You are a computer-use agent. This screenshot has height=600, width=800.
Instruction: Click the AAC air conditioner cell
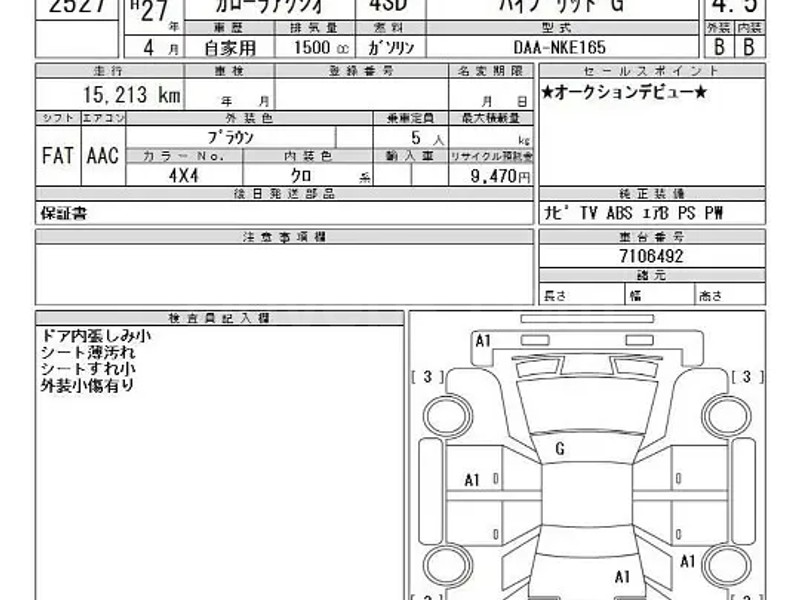104,157
